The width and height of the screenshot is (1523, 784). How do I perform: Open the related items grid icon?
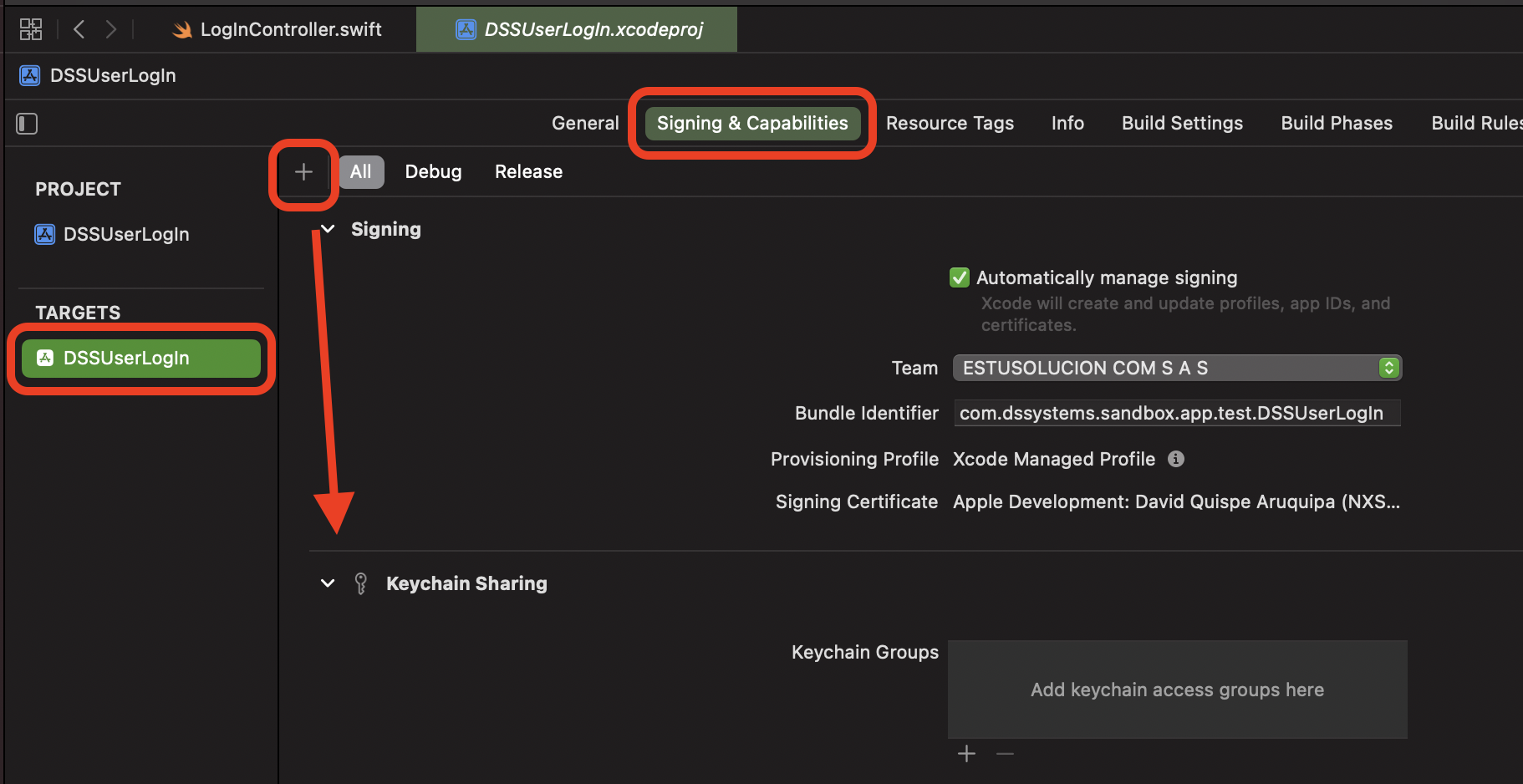coord(31,29)
